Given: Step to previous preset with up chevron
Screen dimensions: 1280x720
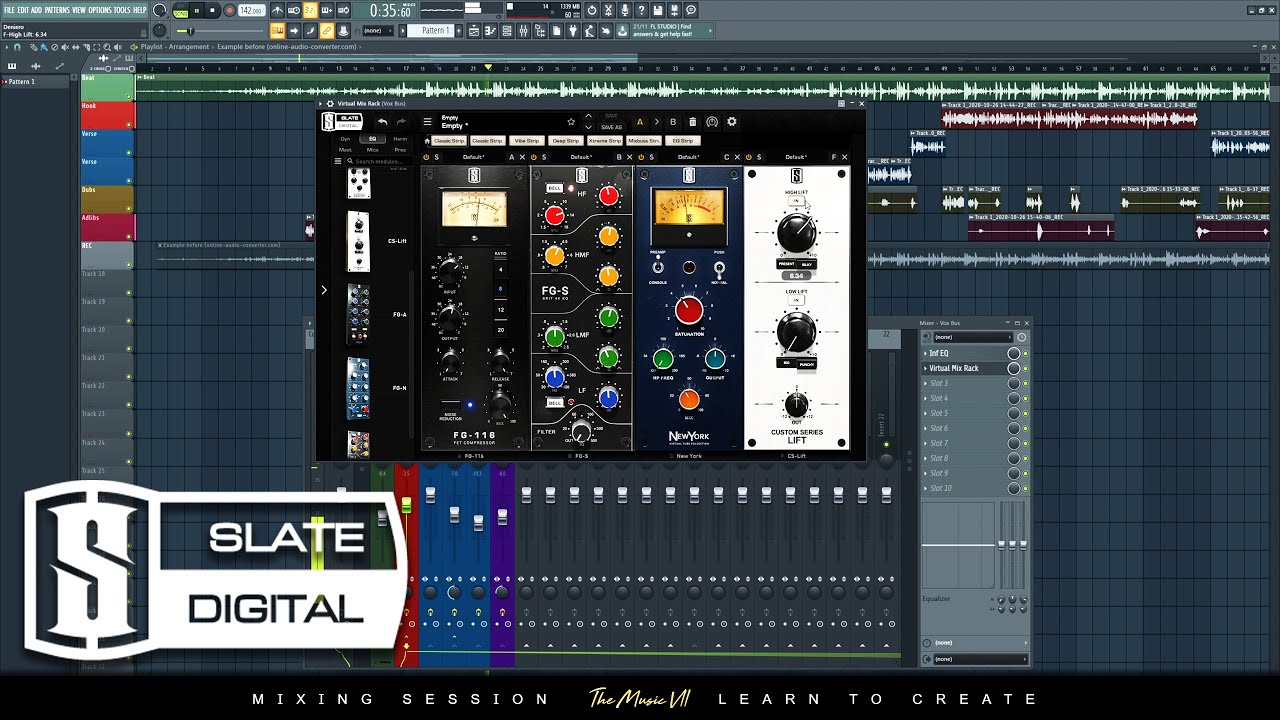Looking at the screenshot, I should (x=588, y=116).
